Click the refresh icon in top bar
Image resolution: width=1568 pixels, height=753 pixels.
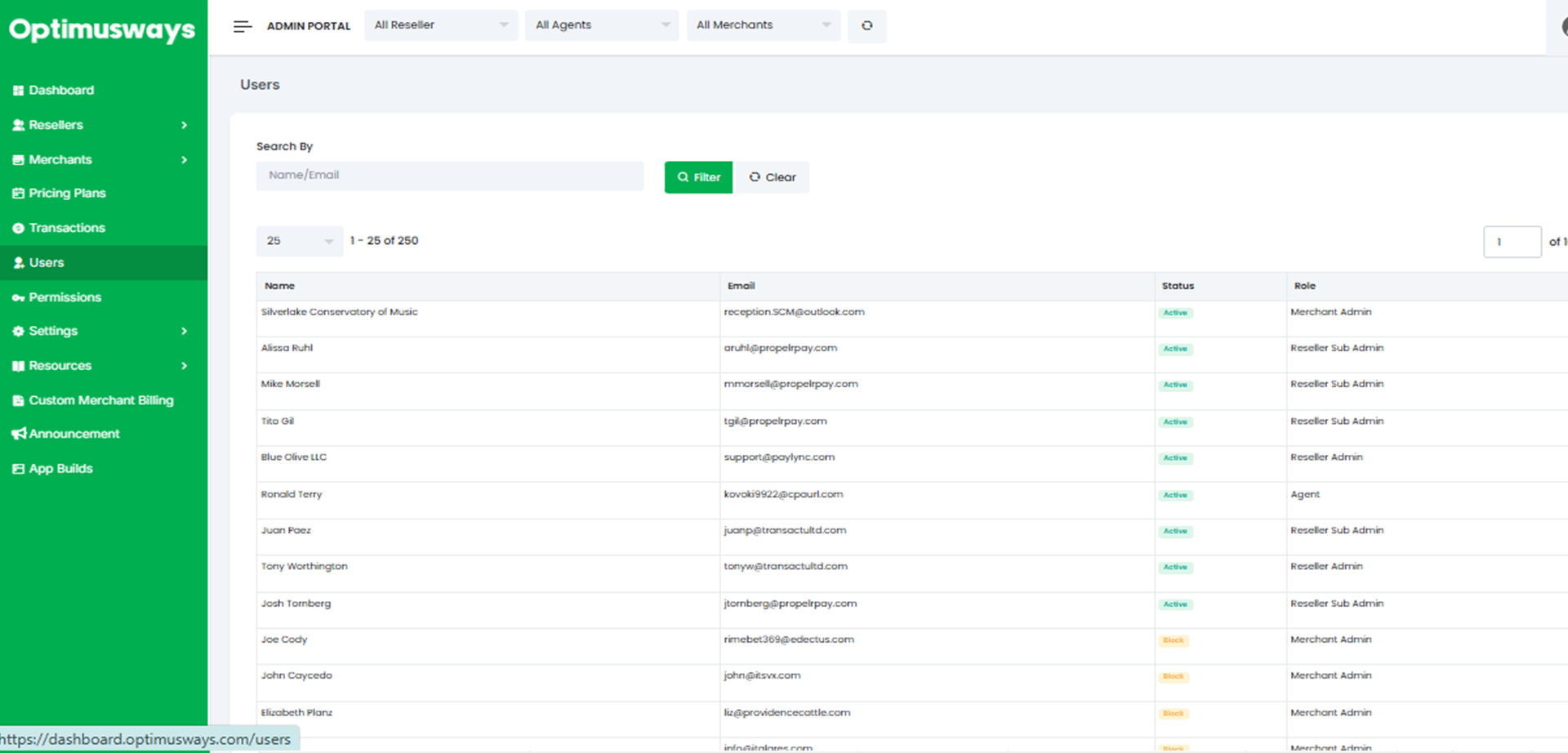(866, 26)
